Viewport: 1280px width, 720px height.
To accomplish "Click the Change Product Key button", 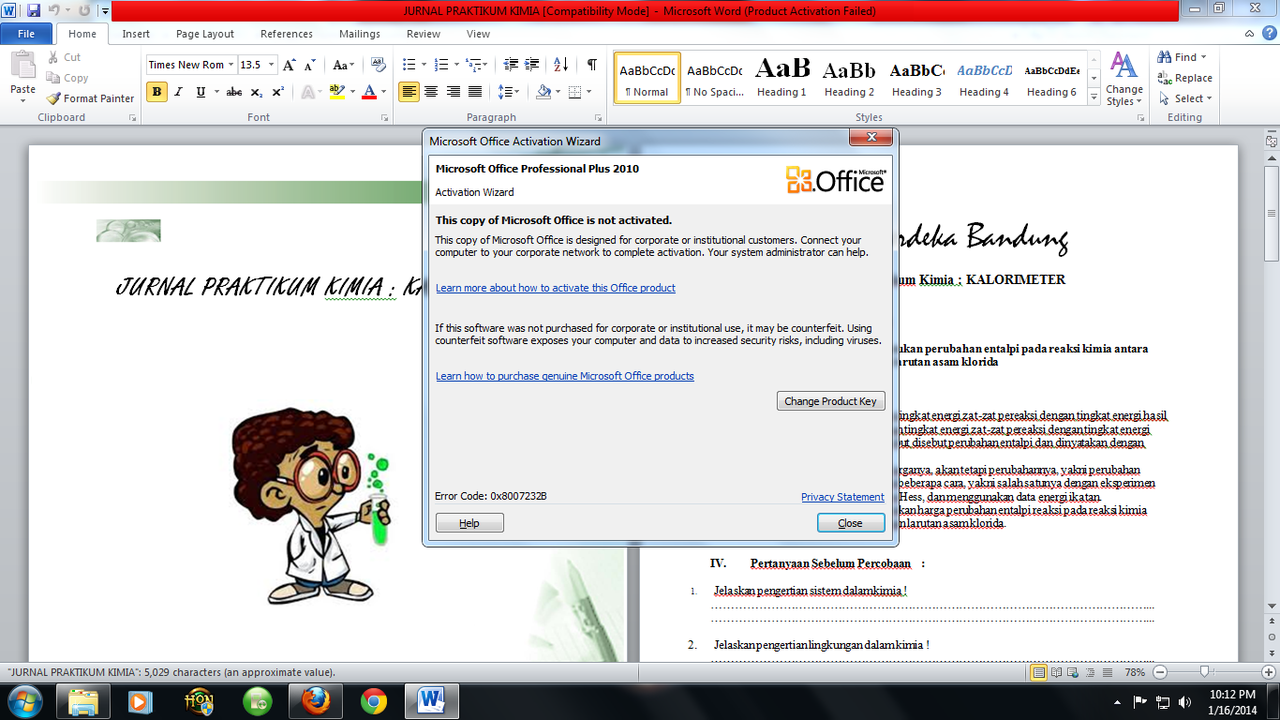I will [830, 401].
